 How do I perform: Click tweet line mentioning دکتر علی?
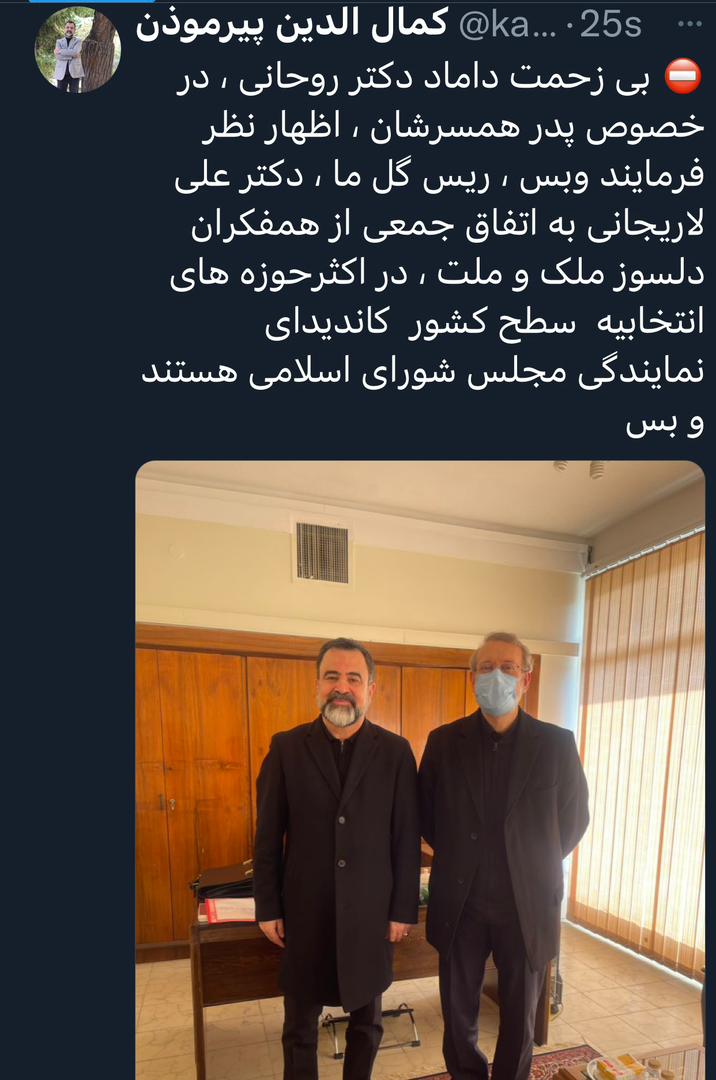(439, 176)
